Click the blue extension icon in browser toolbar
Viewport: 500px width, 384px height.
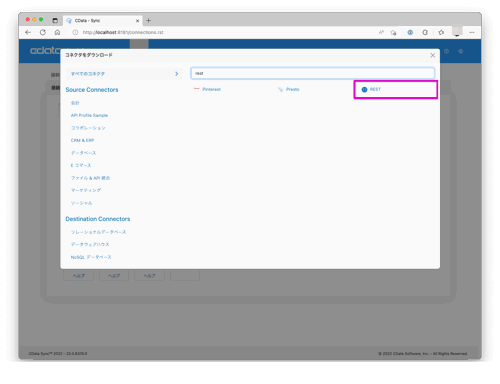pos(410,32)
